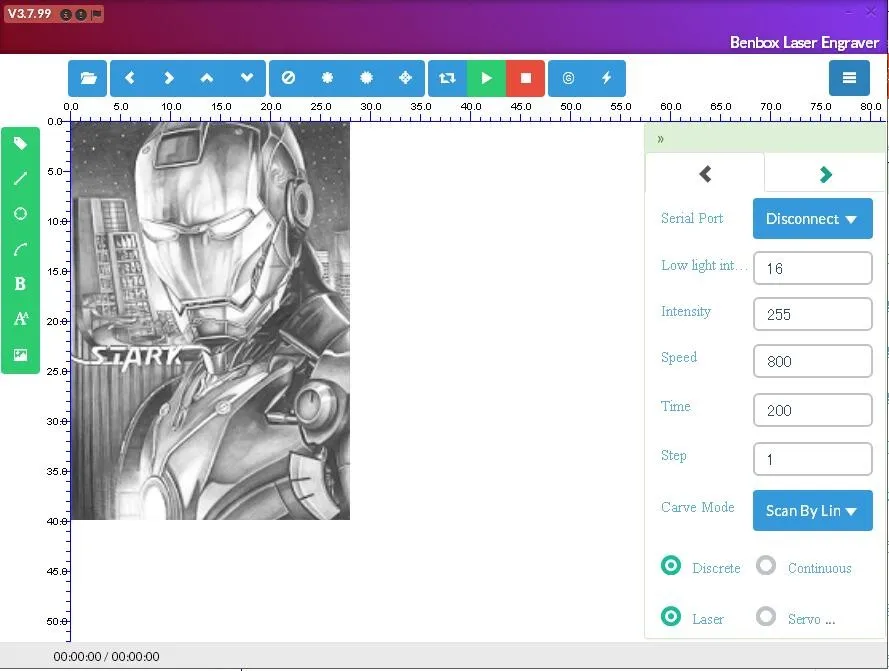Move laser down with down arrow button
Image resolution: width=889 pixels, height=671 pixels.
[247, 78]
